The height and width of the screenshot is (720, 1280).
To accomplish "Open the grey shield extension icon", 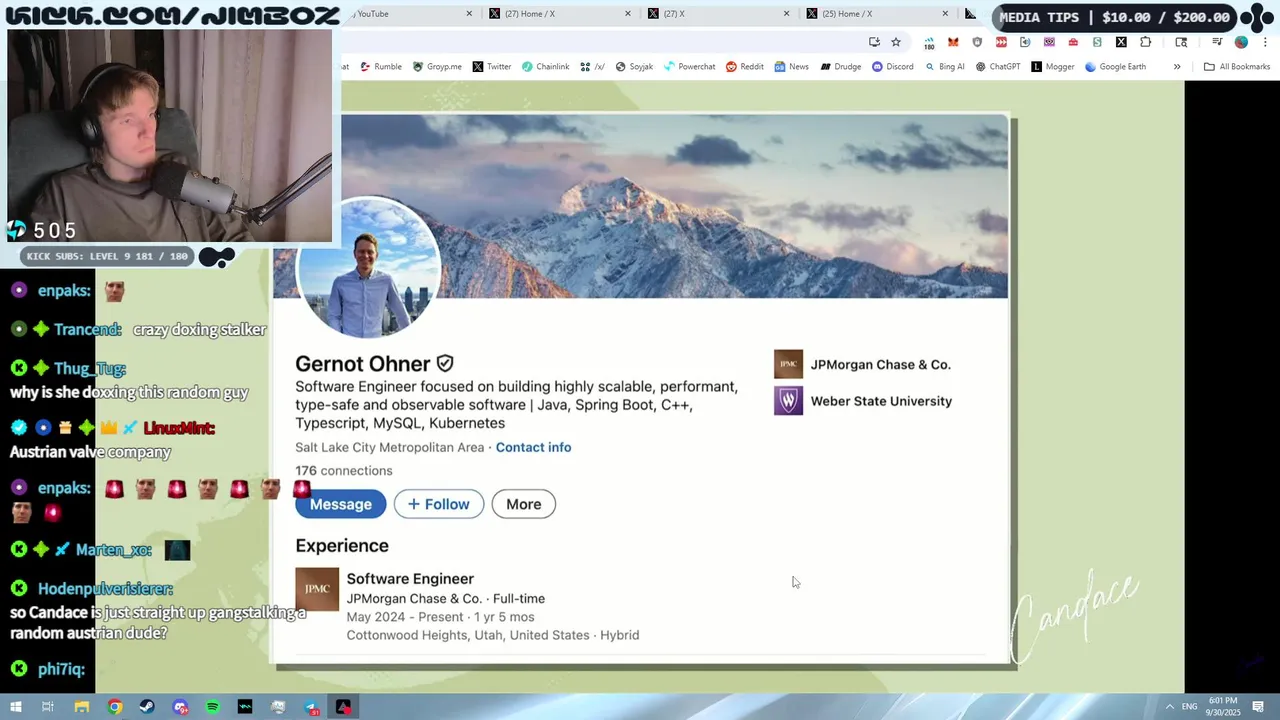I will click(x=977, y=42).
